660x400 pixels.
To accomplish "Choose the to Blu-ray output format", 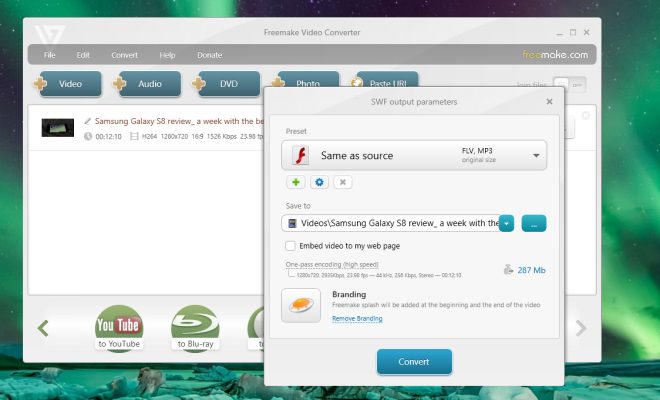I will point(195,328).
